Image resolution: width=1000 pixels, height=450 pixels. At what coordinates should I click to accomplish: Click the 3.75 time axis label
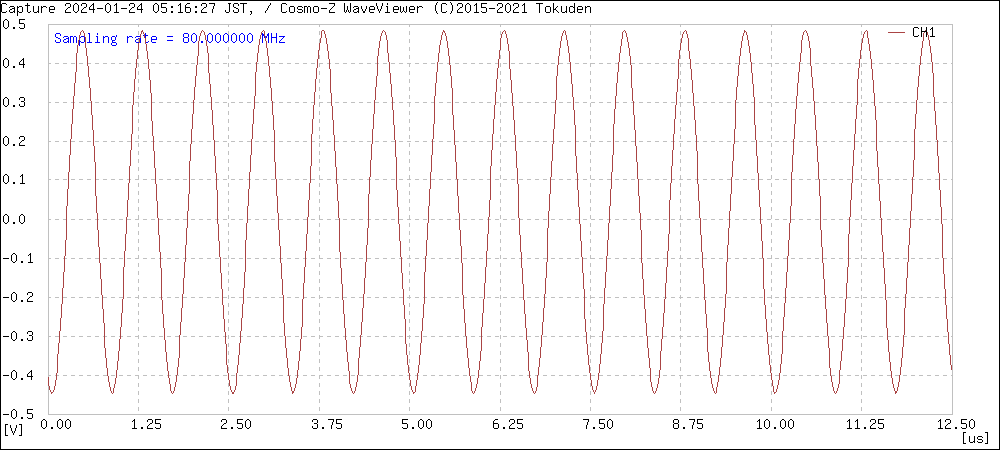coord(326,425)
